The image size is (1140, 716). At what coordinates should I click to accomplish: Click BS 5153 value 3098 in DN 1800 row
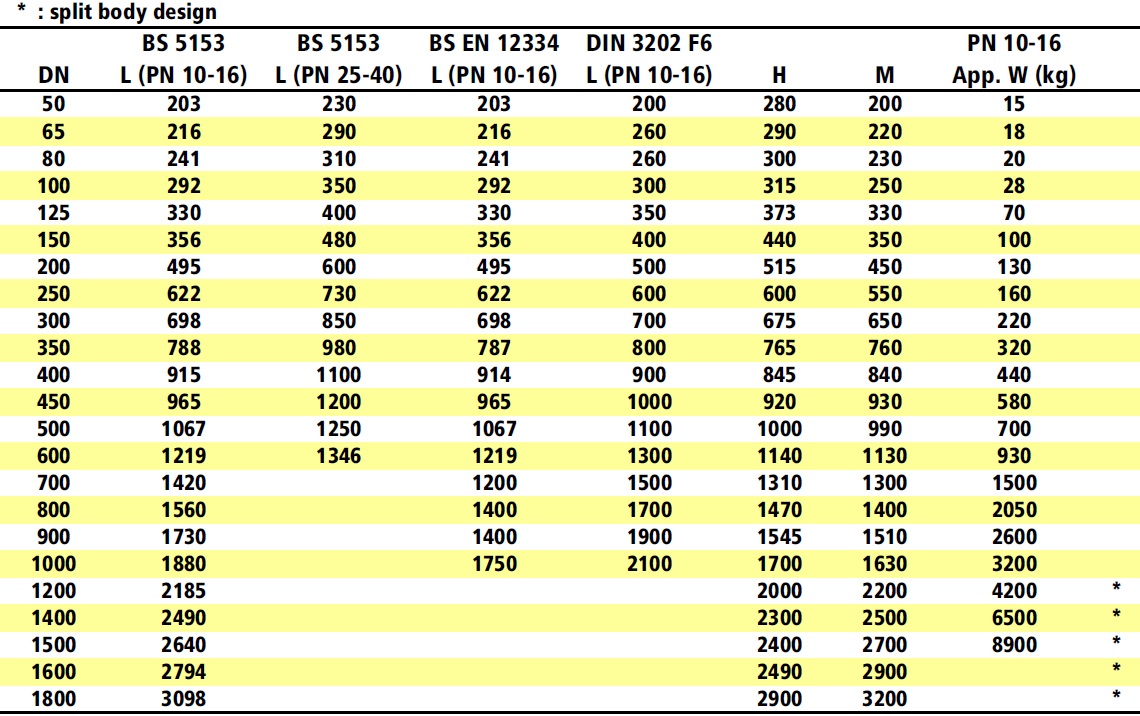(183, 699)
